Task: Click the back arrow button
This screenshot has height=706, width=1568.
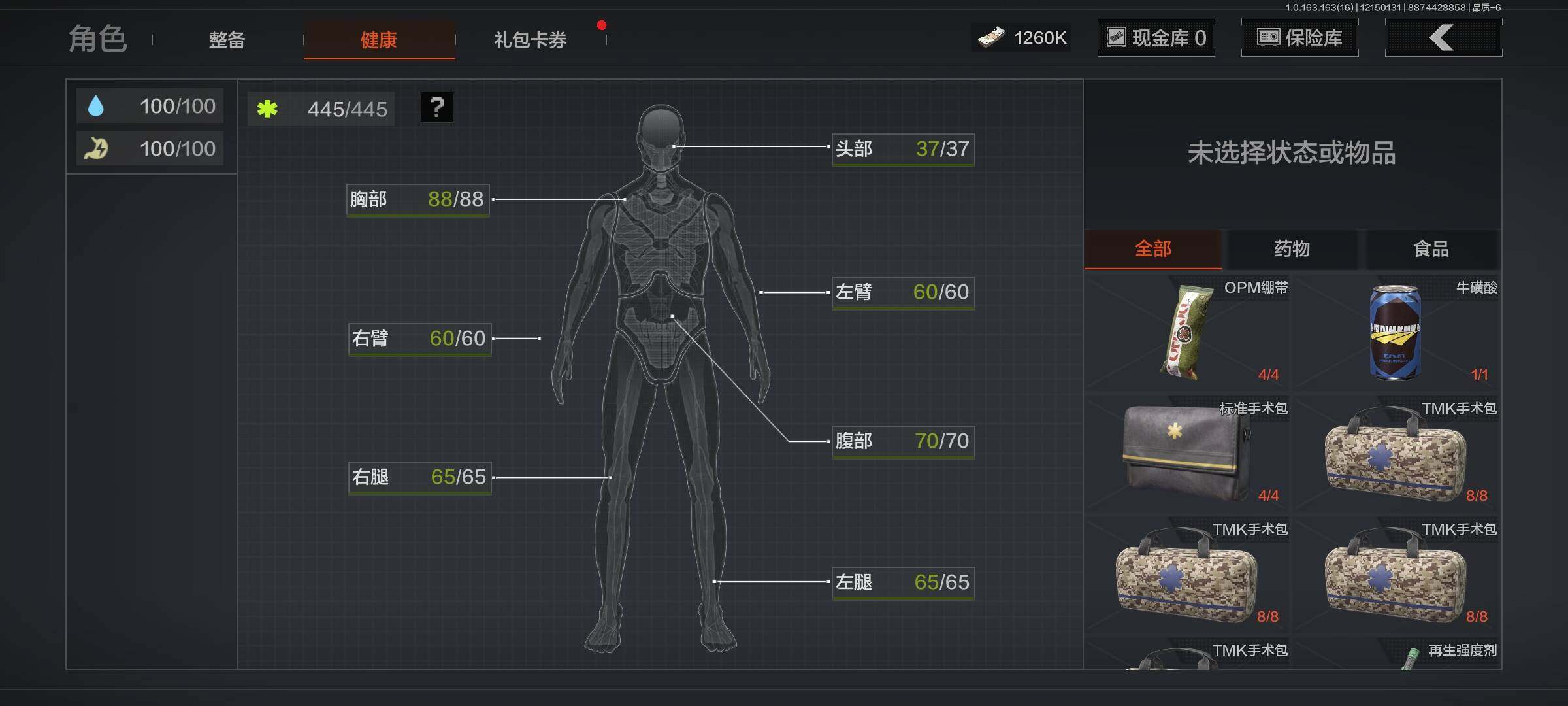Action: pos(1443,38)
